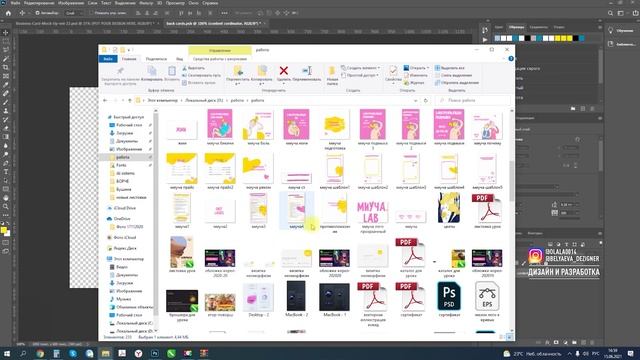640x360 pixels.
Task: Open Chrome from the Windows taskbar
Action: click(x=40, y=353)
